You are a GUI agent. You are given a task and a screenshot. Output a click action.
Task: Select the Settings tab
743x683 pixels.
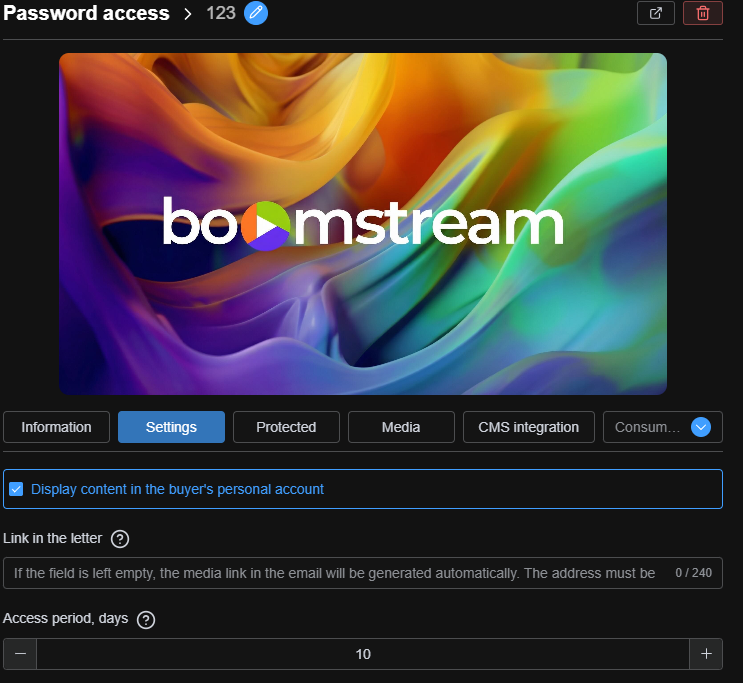tap(171, 427)
